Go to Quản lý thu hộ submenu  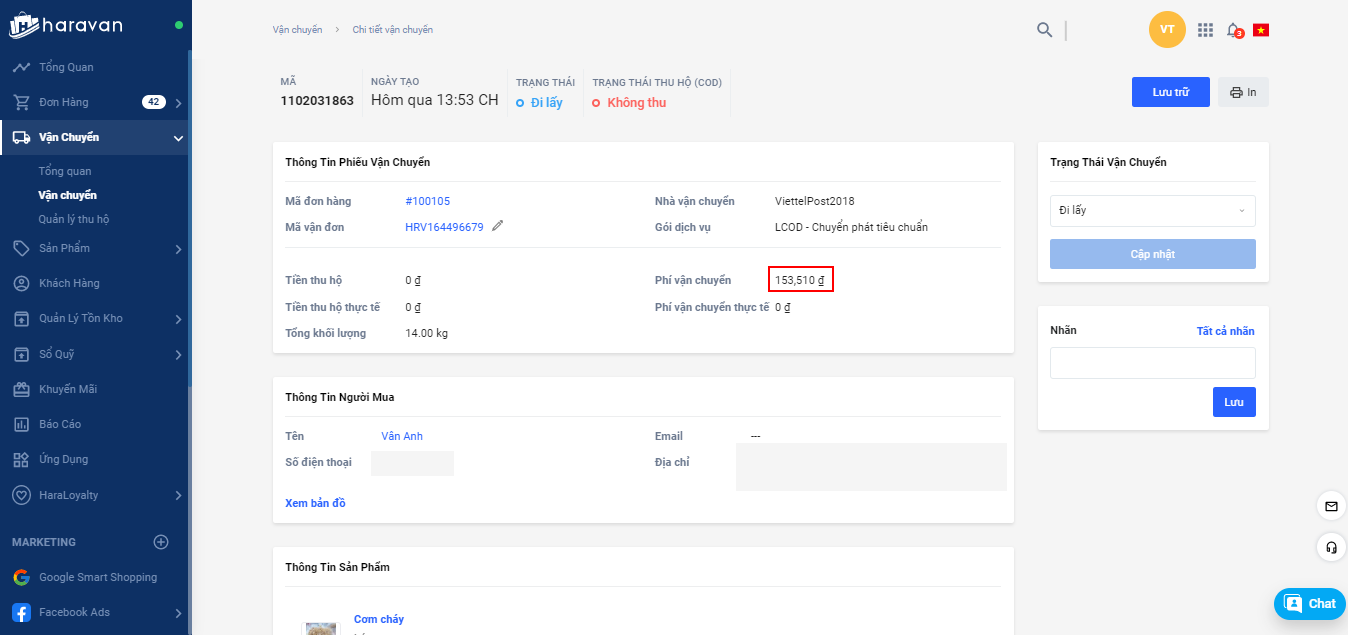(74, 219)
